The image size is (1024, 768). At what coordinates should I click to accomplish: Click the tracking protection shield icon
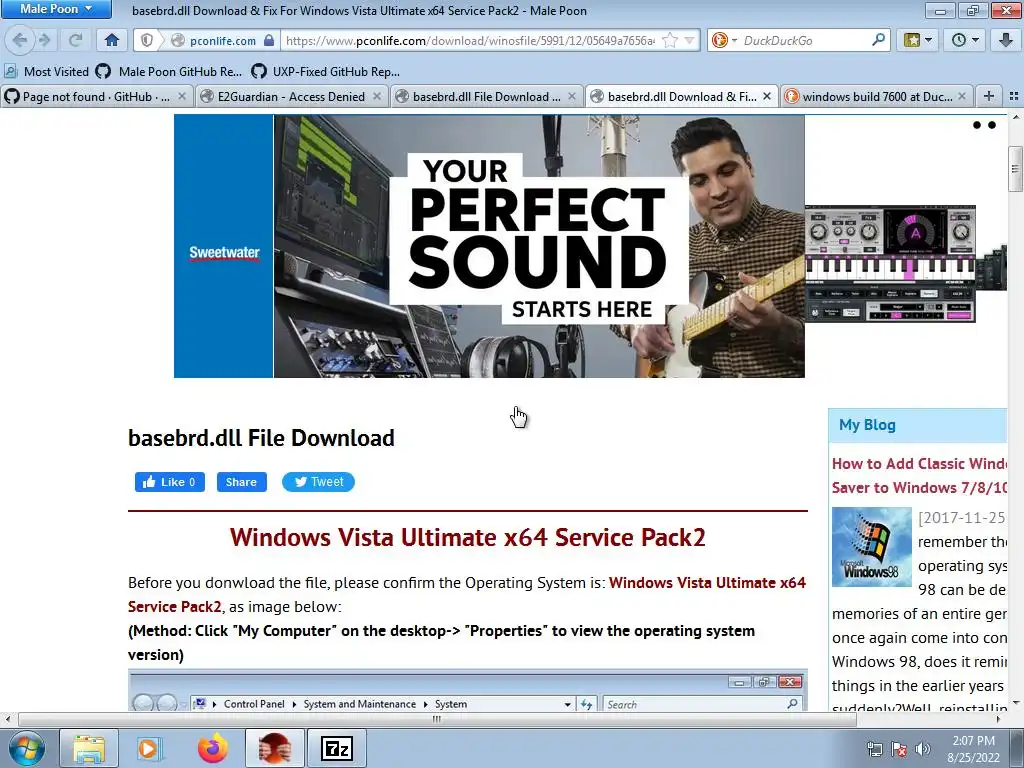click(x=147, y=40)
